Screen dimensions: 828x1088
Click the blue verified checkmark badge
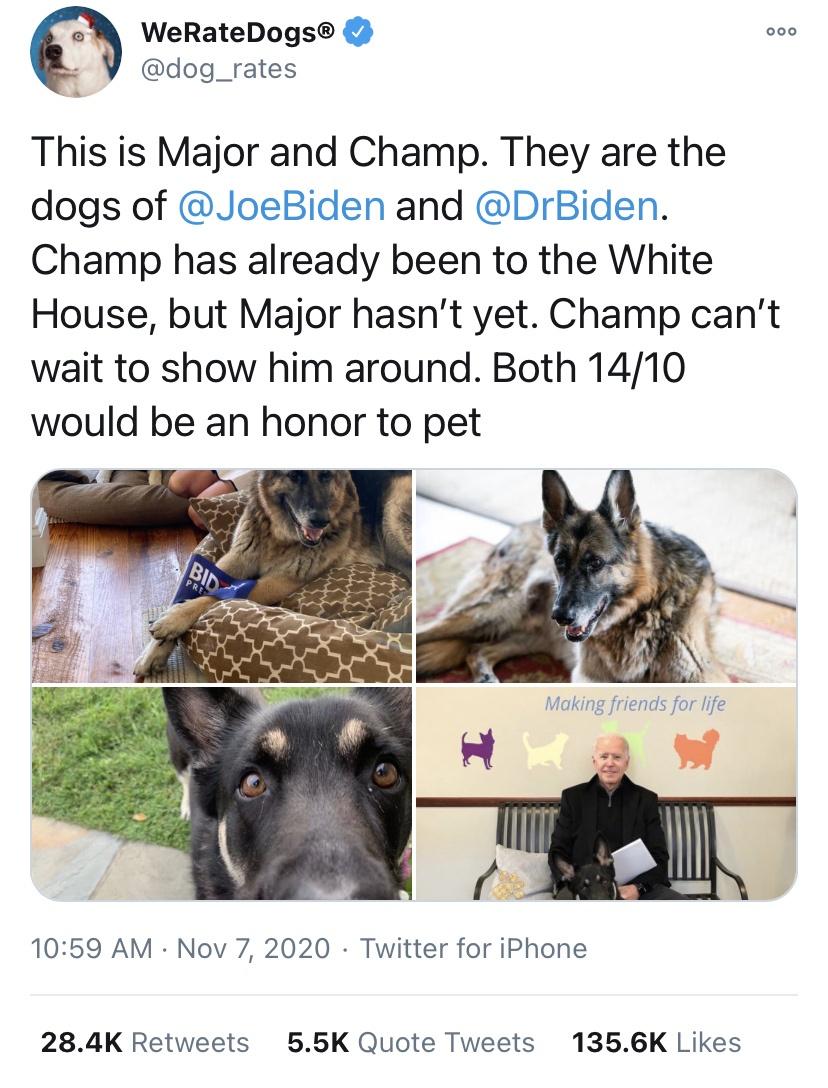click(357, 34)
